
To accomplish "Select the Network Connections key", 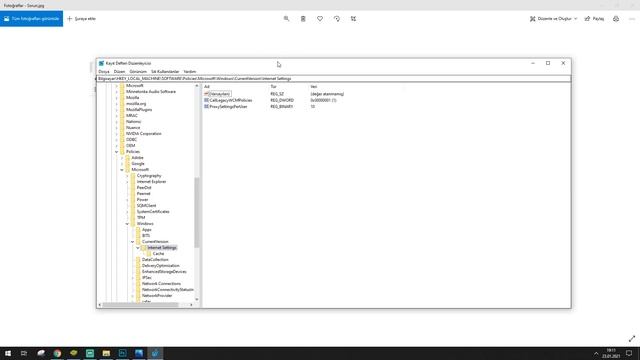I will (161, 284).
